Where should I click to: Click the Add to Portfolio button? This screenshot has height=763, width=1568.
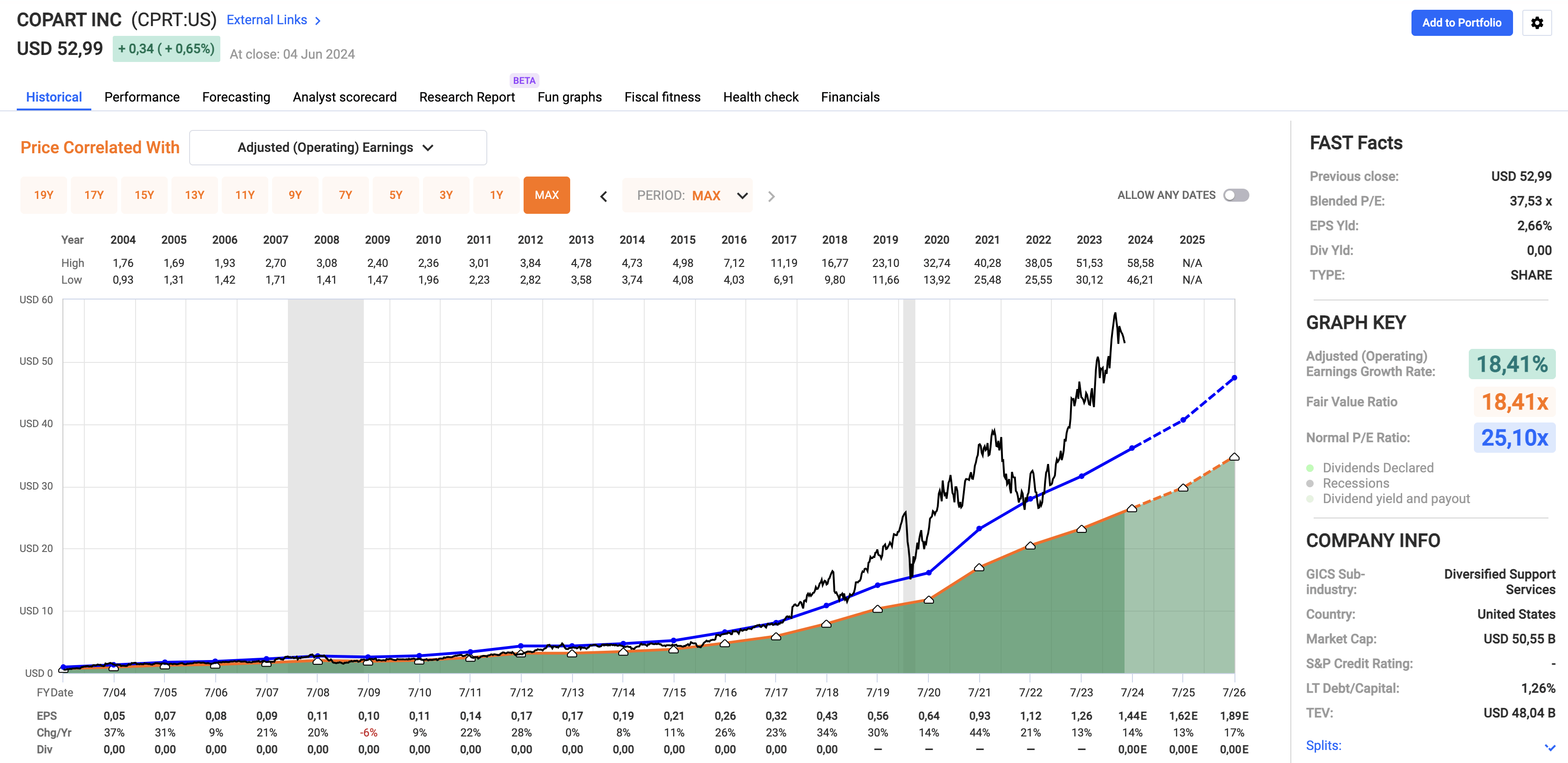click(1461, 22)
